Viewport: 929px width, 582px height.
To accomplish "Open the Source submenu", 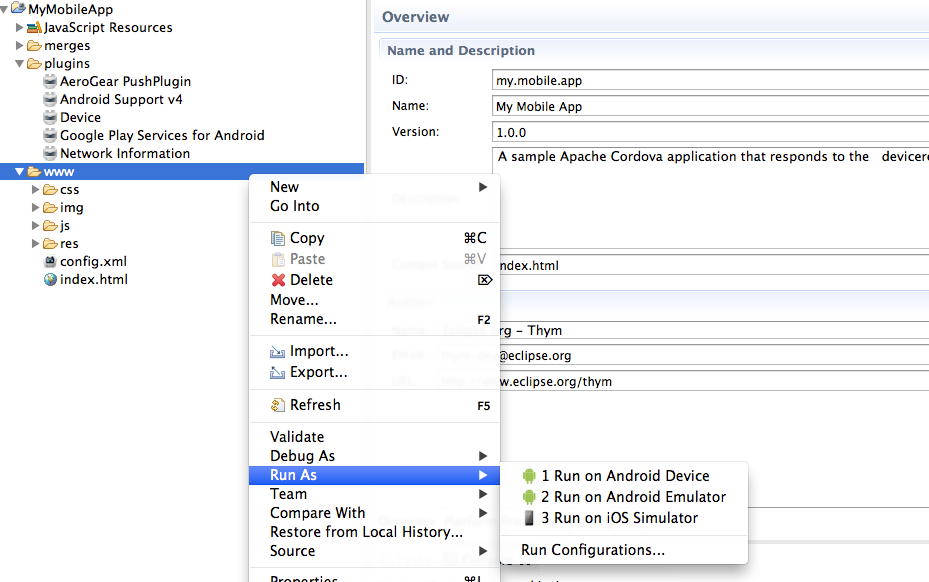I will point(374,551).
